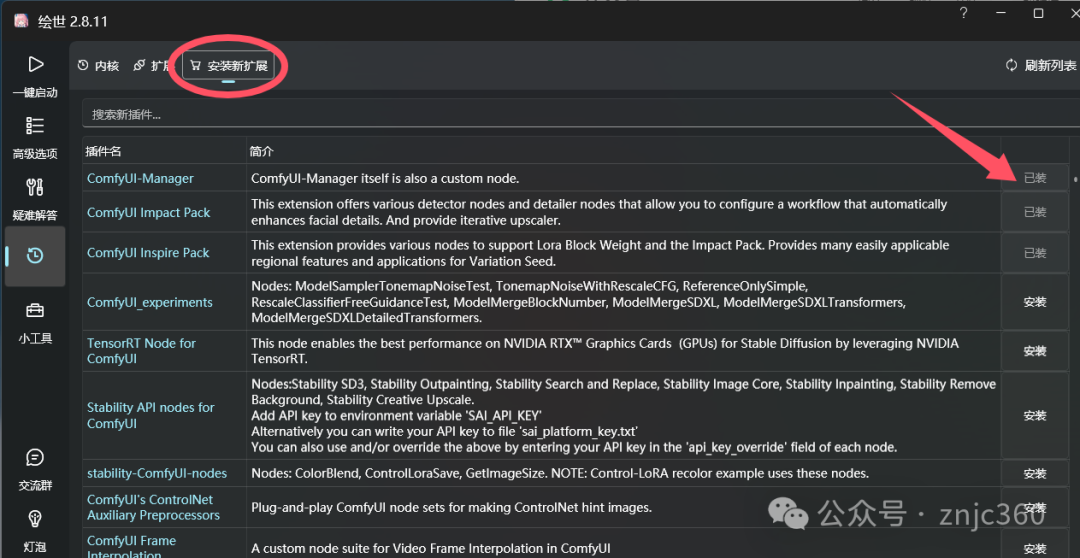Click the Impact Pack 'various detector nodes' description
Image resolution: width=1080 pixels, height=558 pixels.
599,212
